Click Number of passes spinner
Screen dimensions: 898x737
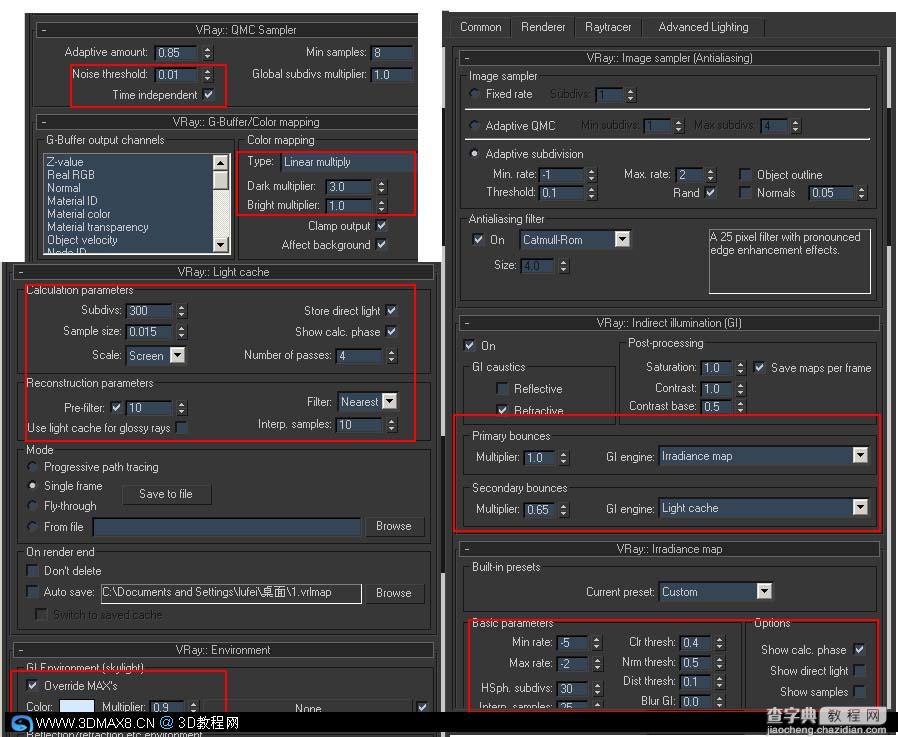391,356
